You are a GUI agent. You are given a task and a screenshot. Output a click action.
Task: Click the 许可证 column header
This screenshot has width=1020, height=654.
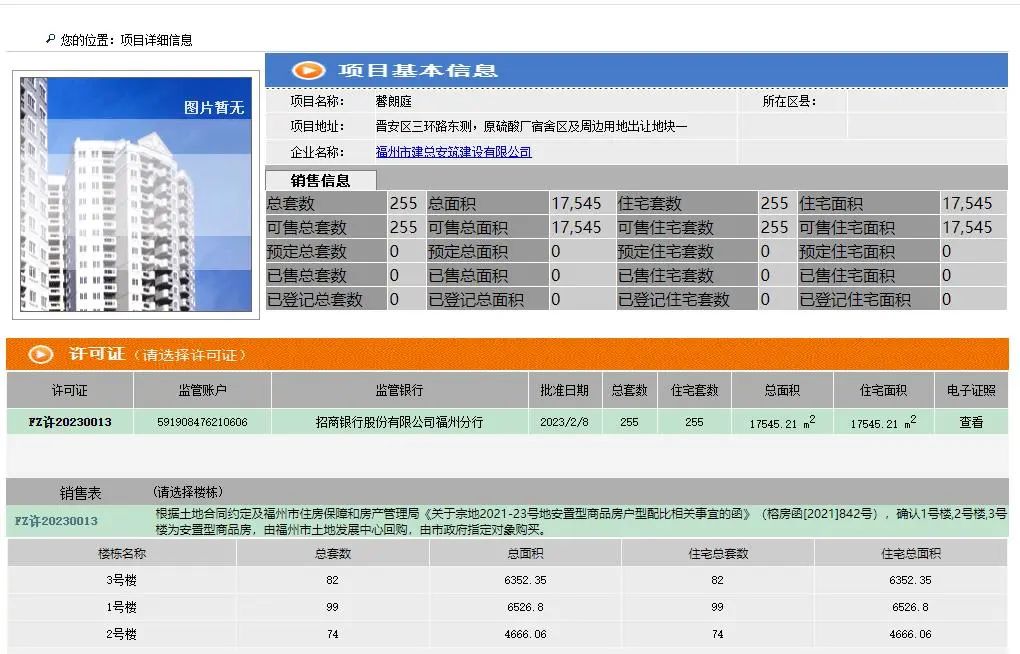coord(70,390)
